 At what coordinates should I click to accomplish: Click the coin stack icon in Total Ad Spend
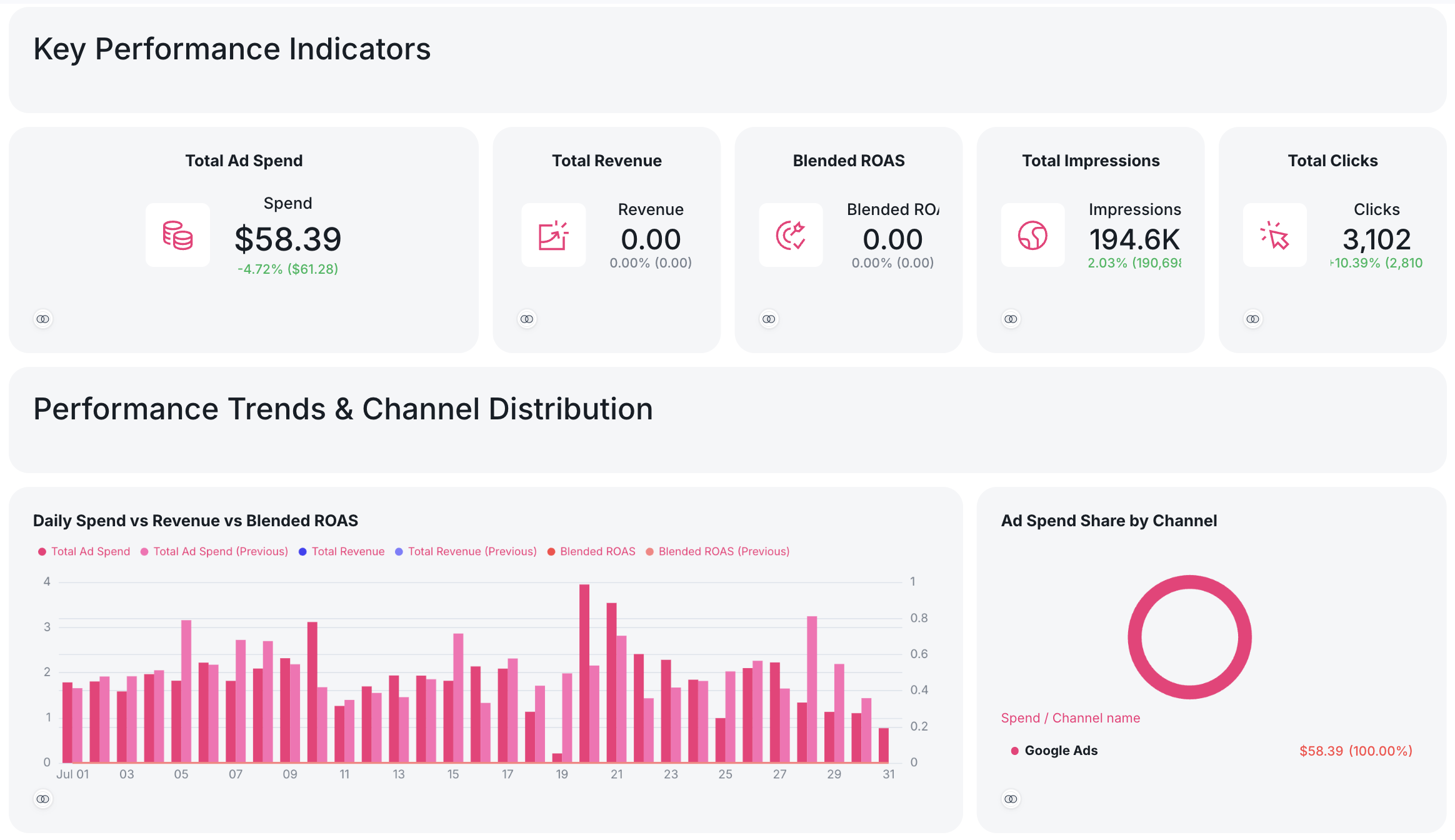pos(177,236)
